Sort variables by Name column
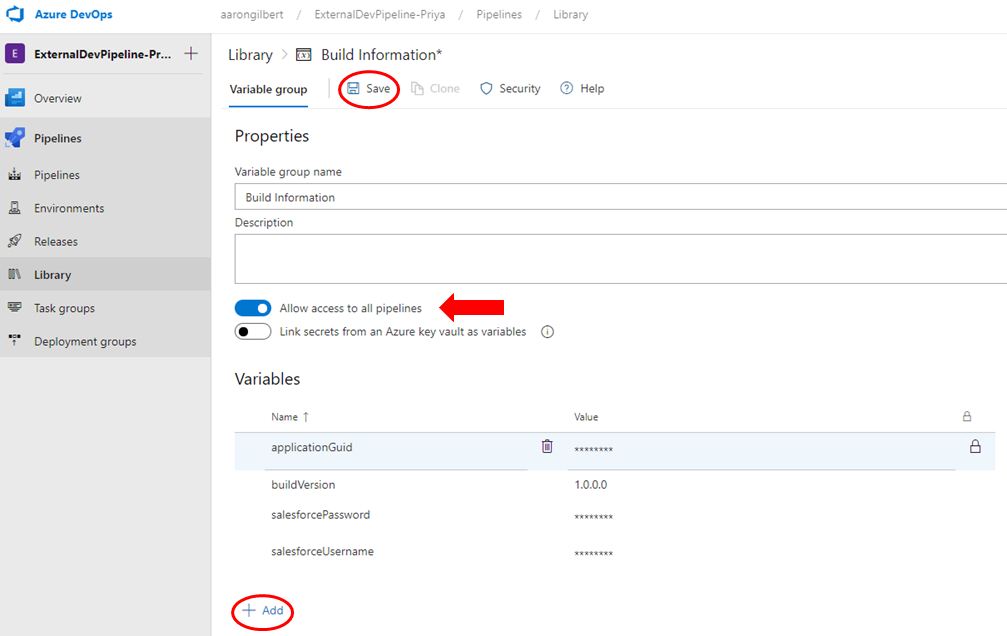Viewport: 1007px width, 636px height. point(290,417)
